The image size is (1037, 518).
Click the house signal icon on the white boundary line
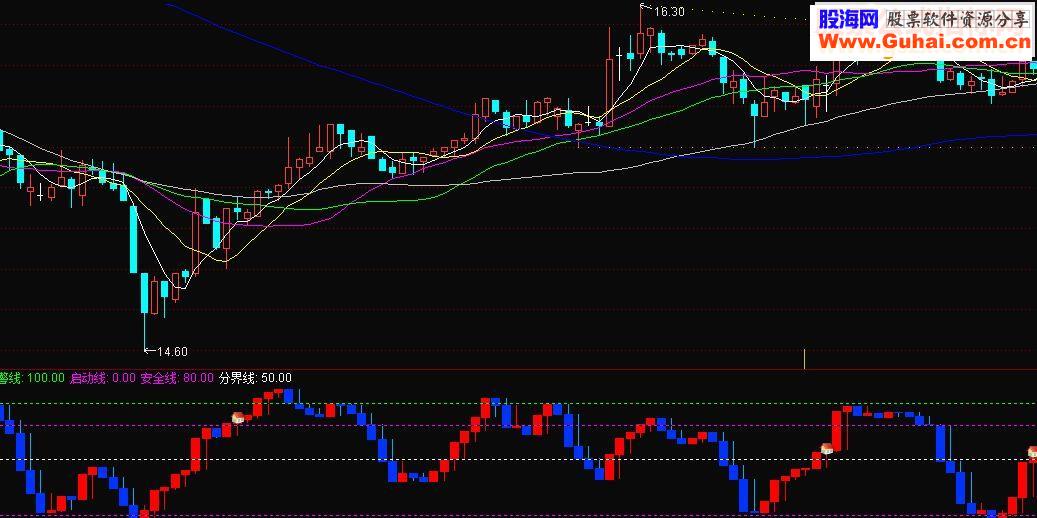point(827,449)
